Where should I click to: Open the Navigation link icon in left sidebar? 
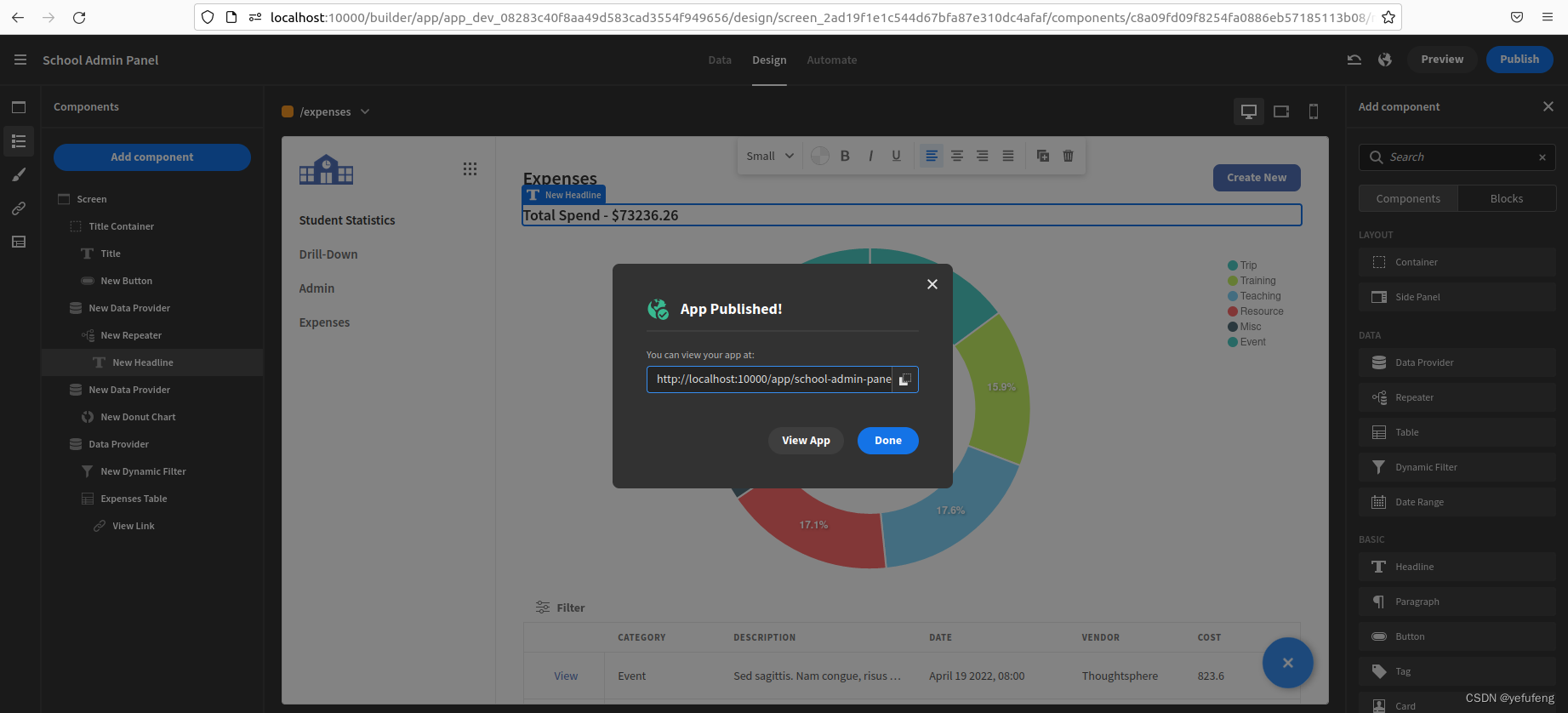click(19, 208)
